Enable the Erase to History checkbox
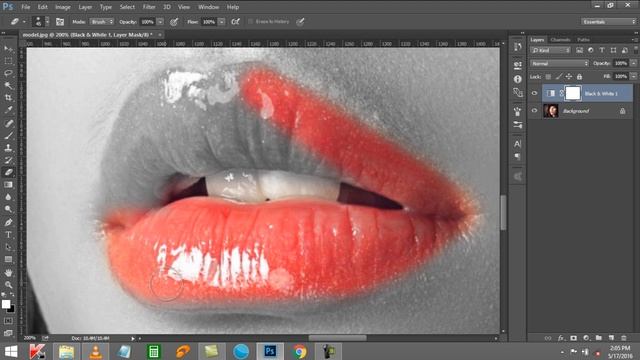640x360 pixels. pyautogui.click(x=251, y=22)
